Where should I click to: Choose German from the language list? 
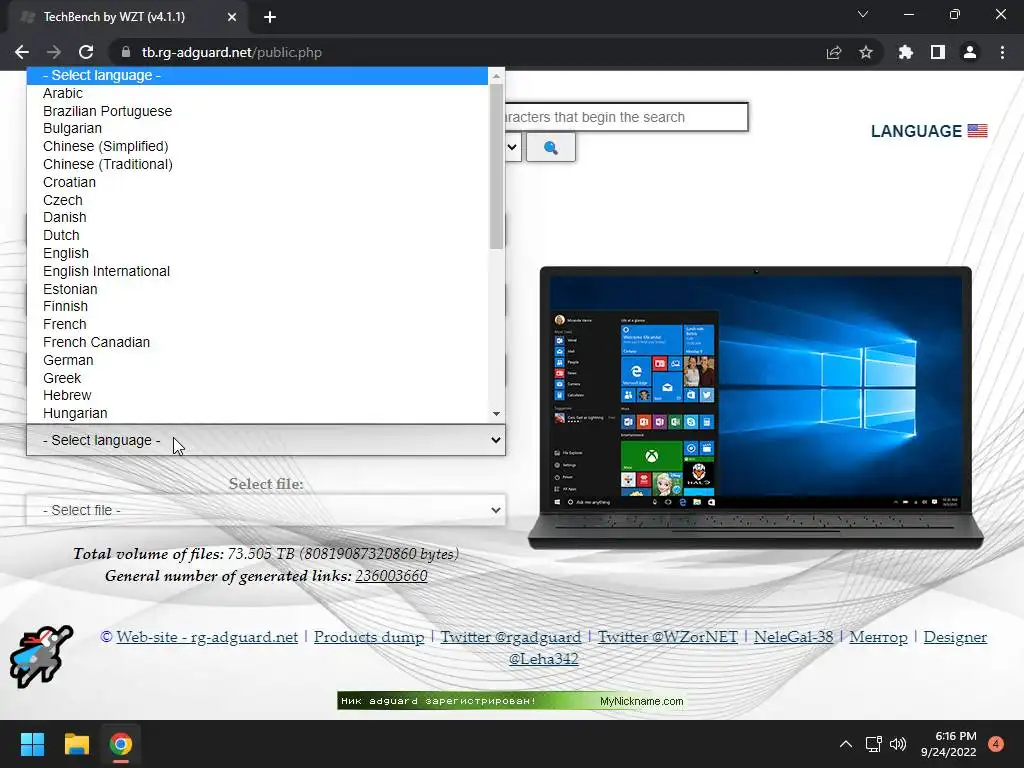click(257, 360)
